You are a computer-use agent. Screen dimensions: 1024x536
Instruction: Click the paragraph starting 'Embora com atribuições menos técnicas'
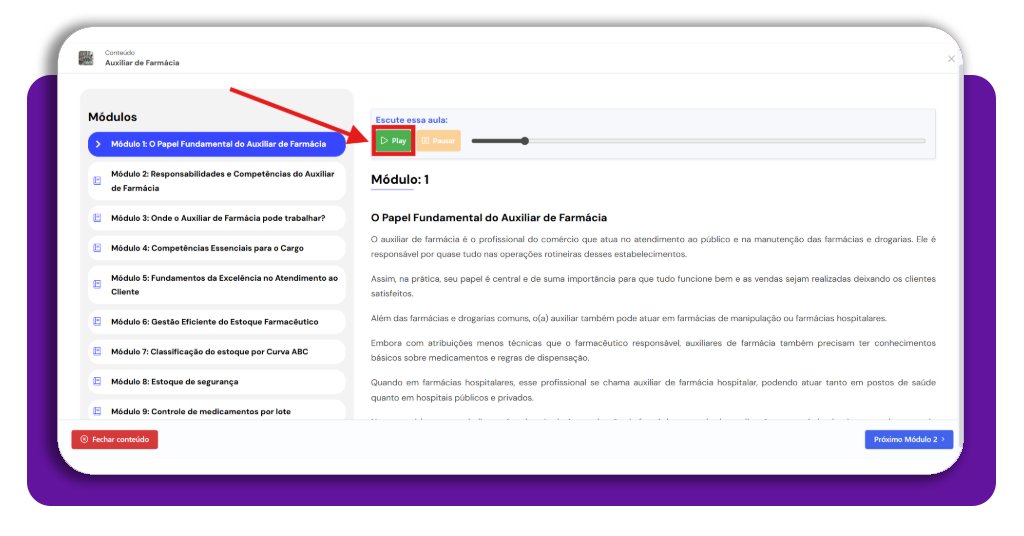[653, 351]
